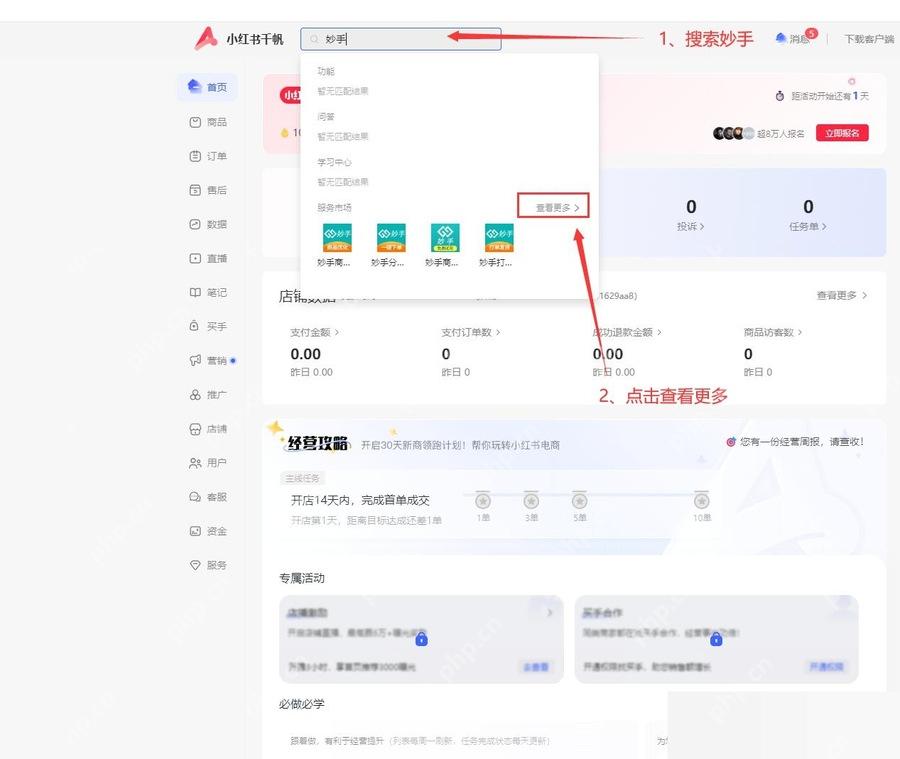Open the 商品 sidebar menu
Viewport: 900px width, 759px height.
tap(208, 122)
